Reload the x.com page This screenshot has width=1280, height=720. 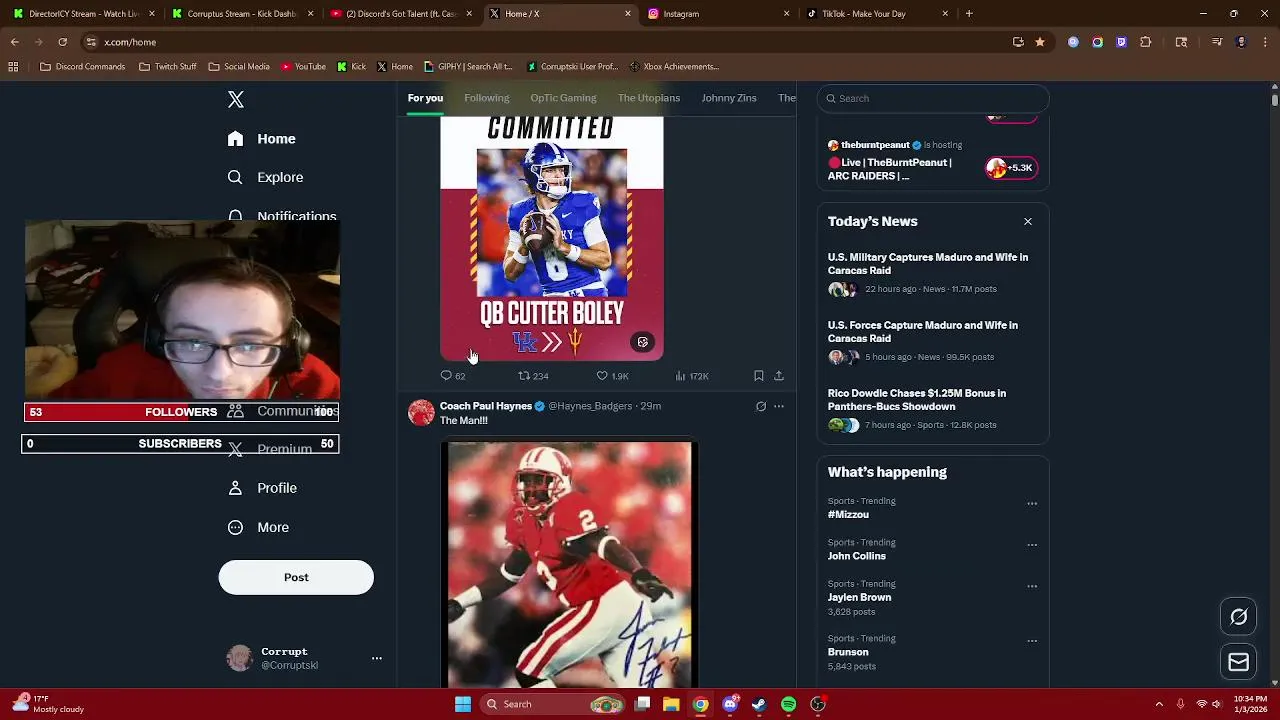[62, 42]
